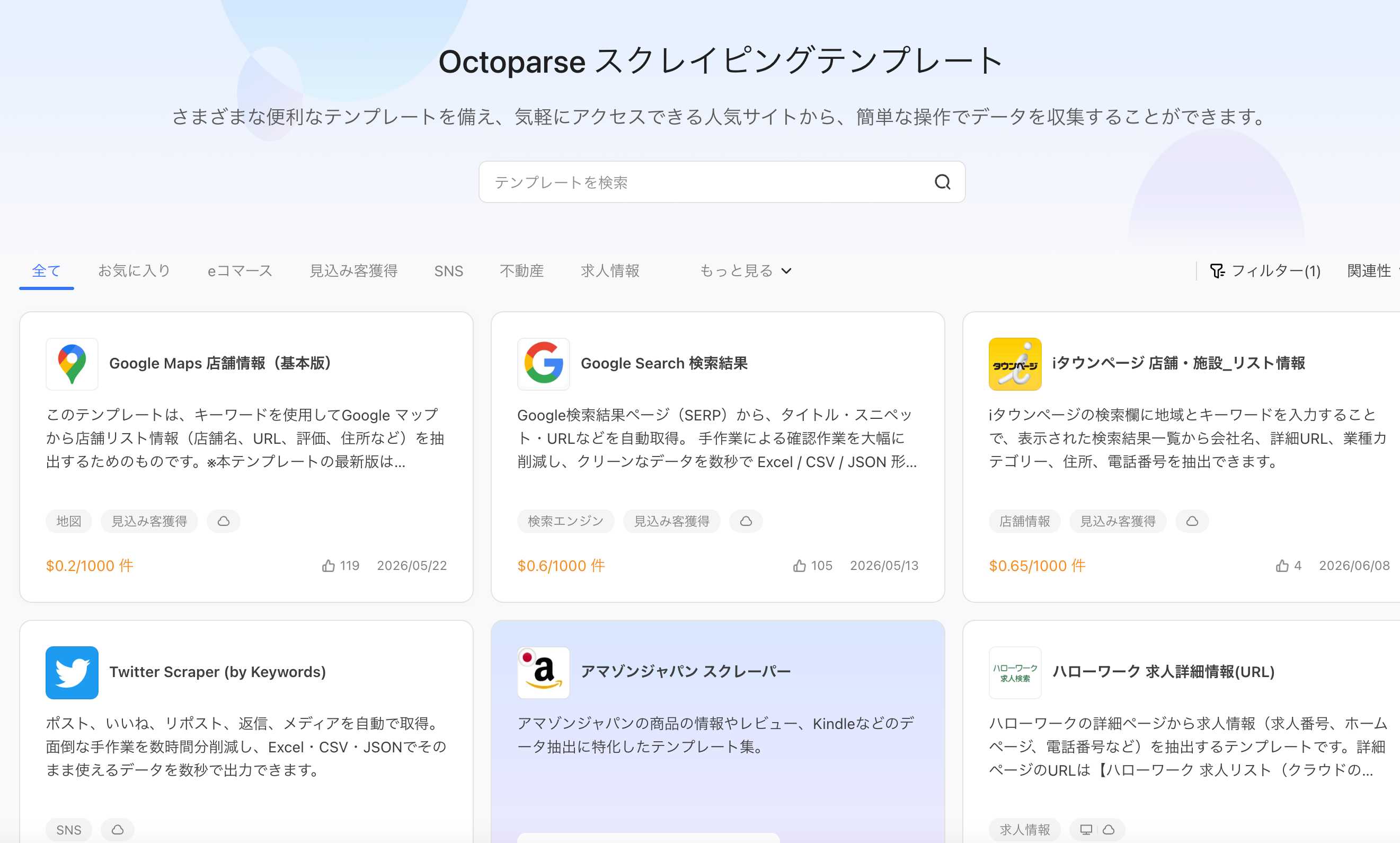1400x843 pixels.
Task: Open アマゾンジャパン スクレーパー title
Action: [686, 672]
